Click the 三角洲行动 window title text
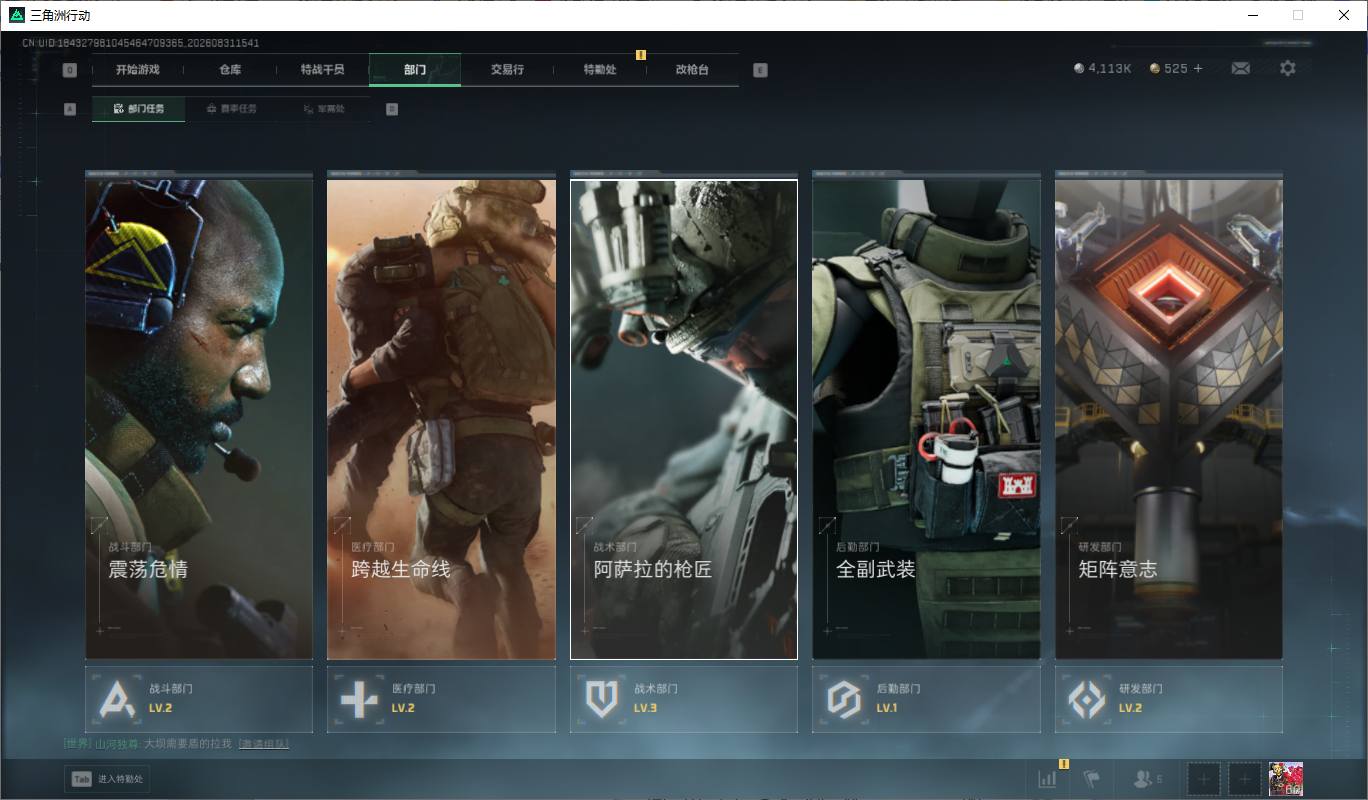Viewport: 1368px width, 800px height. click(x=59, y=15)
